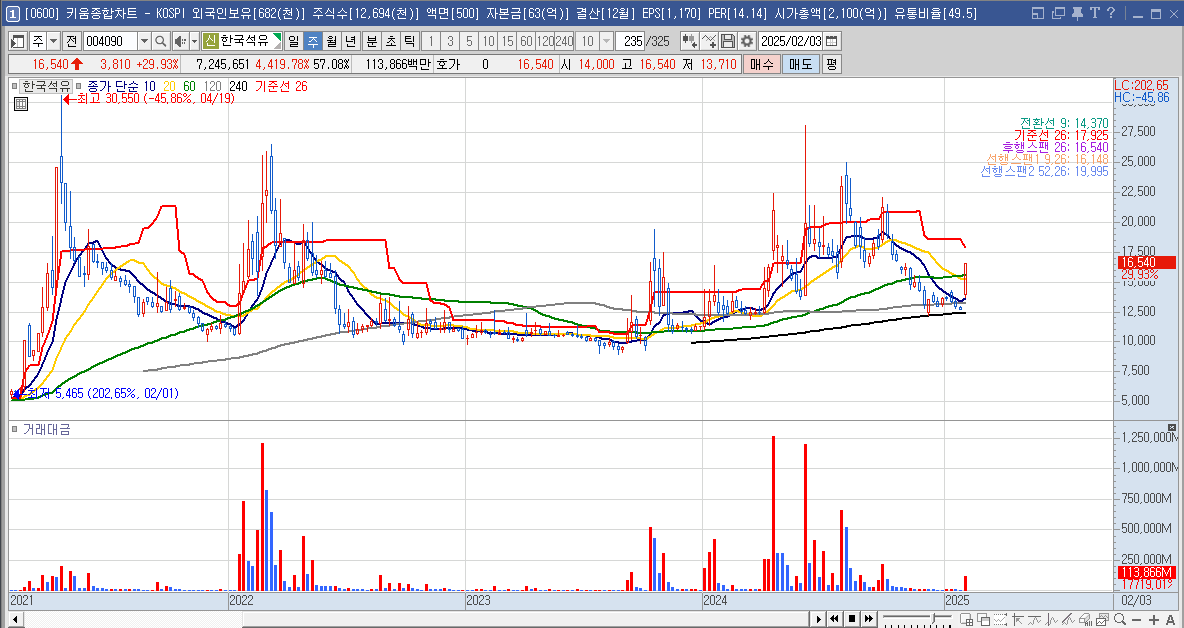Click the add indicator line icon

708,41
